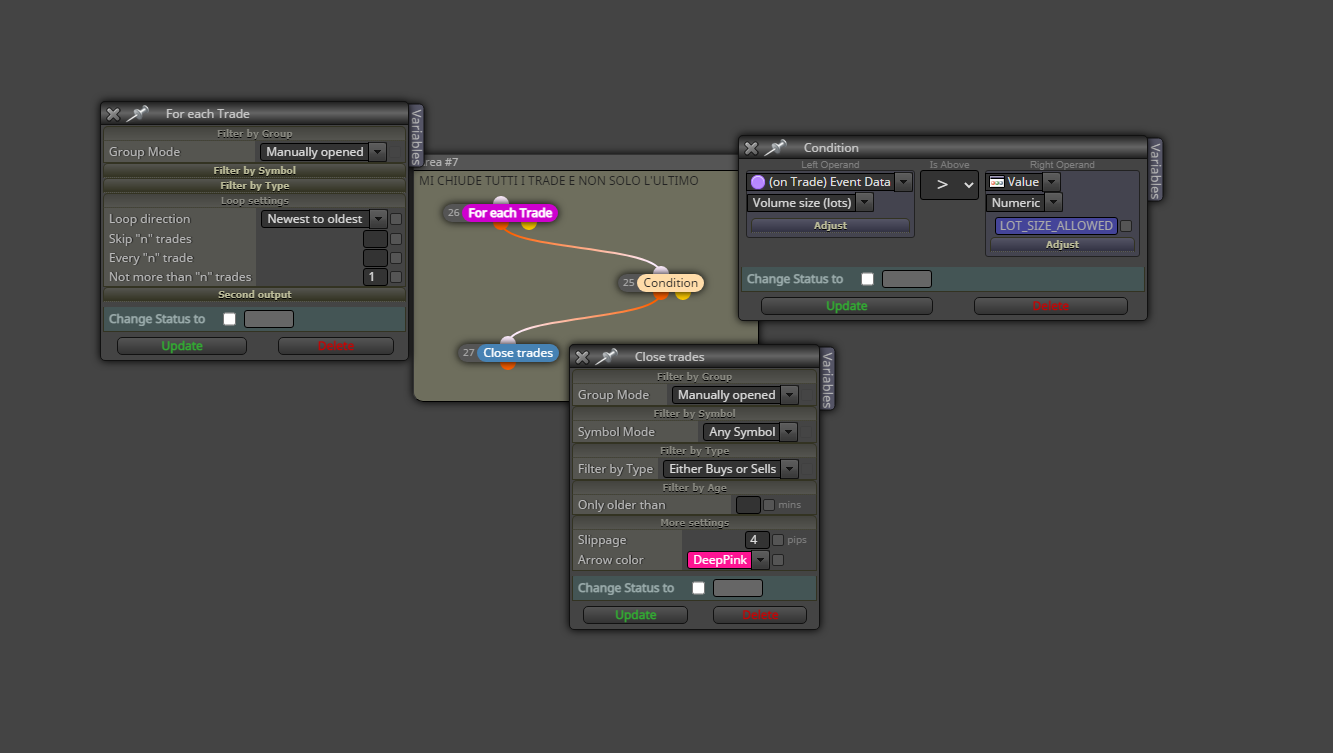Toggle checkbox next to mins
Image resolution: width=1333 pixels, height=753 pixels.
pos(769,505)
